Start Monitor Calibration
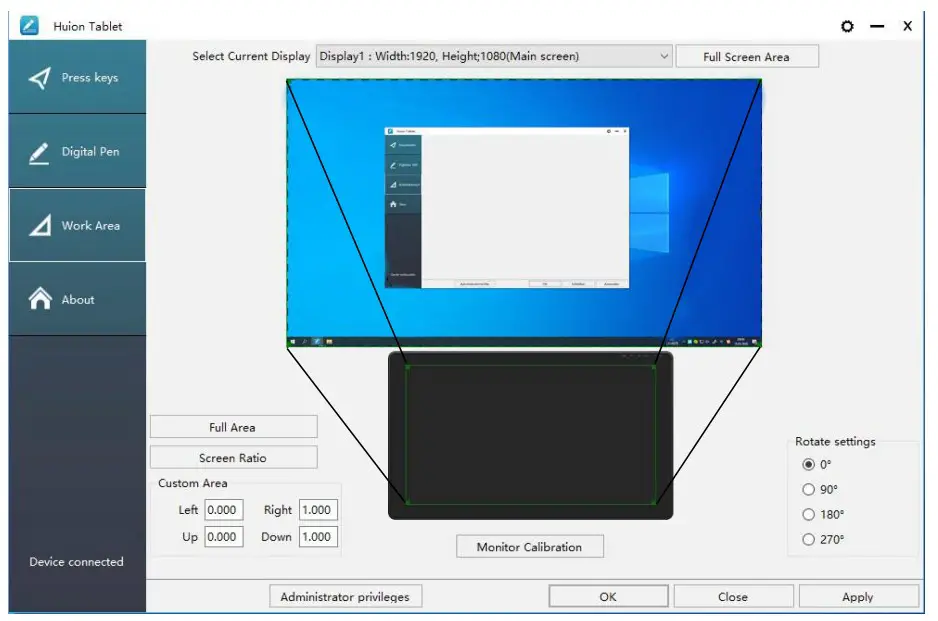The width and height of the screenshot is (938, 621). click(x=529, y=546)
